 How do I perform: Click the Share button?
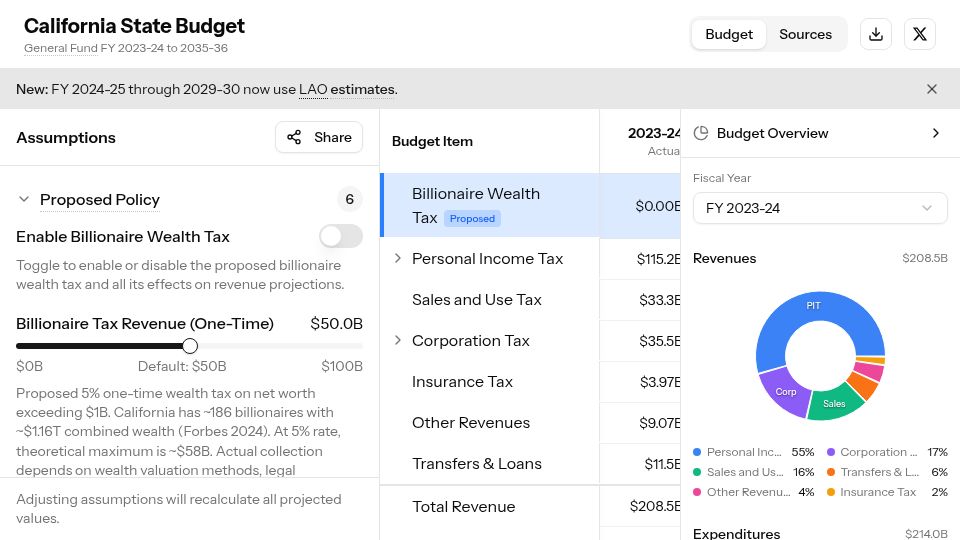point(319,137)
